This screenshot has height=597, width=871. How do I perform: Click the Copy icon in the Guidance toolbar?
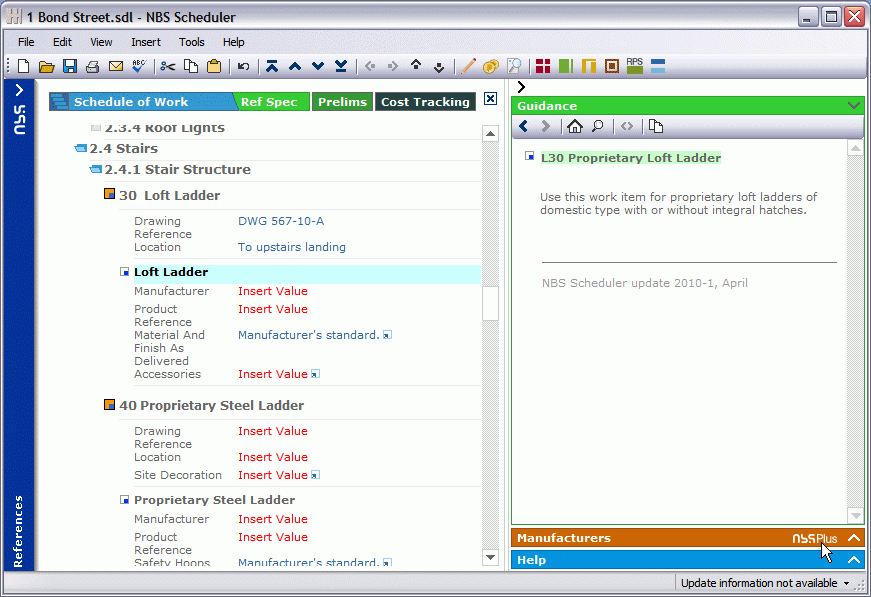tap(656, 126)
